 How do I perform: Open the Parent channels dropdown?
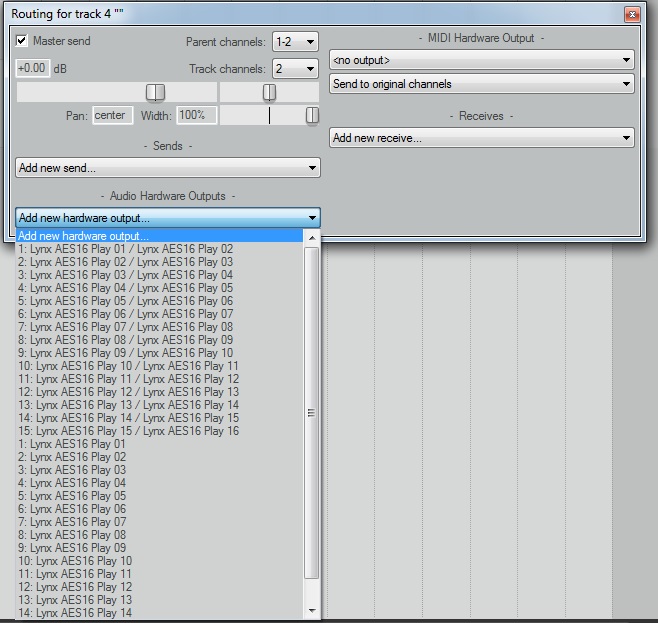pos(295,42)
